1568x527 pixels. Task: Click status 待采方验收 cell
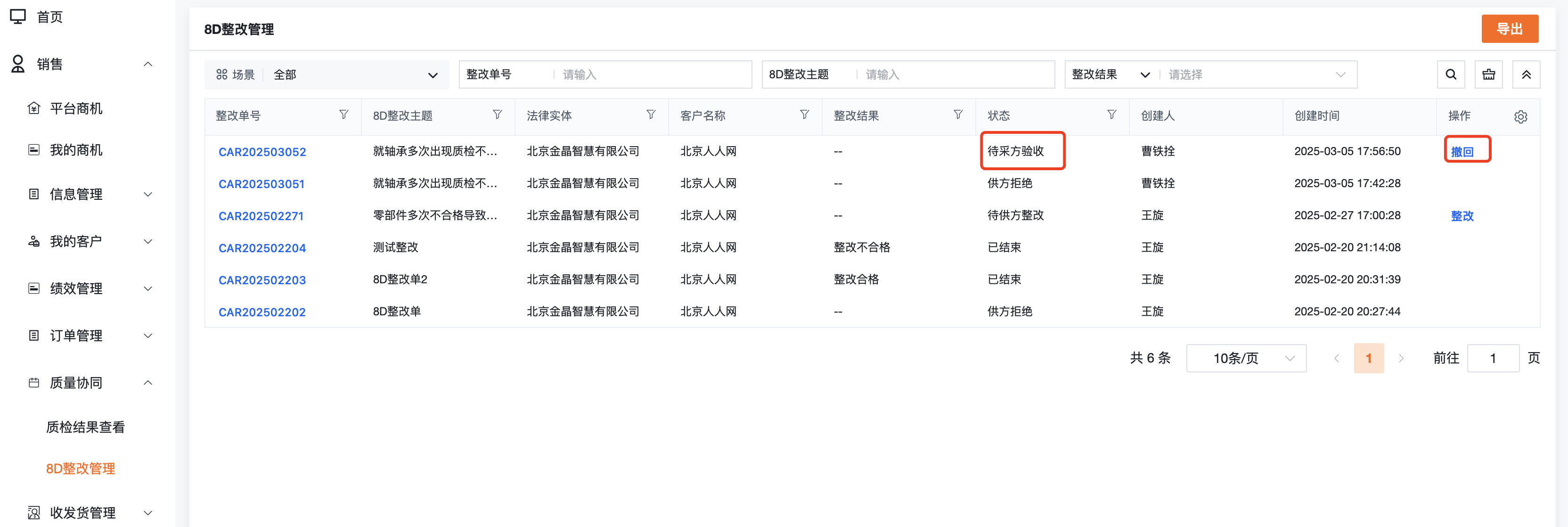coord(1015,151)
